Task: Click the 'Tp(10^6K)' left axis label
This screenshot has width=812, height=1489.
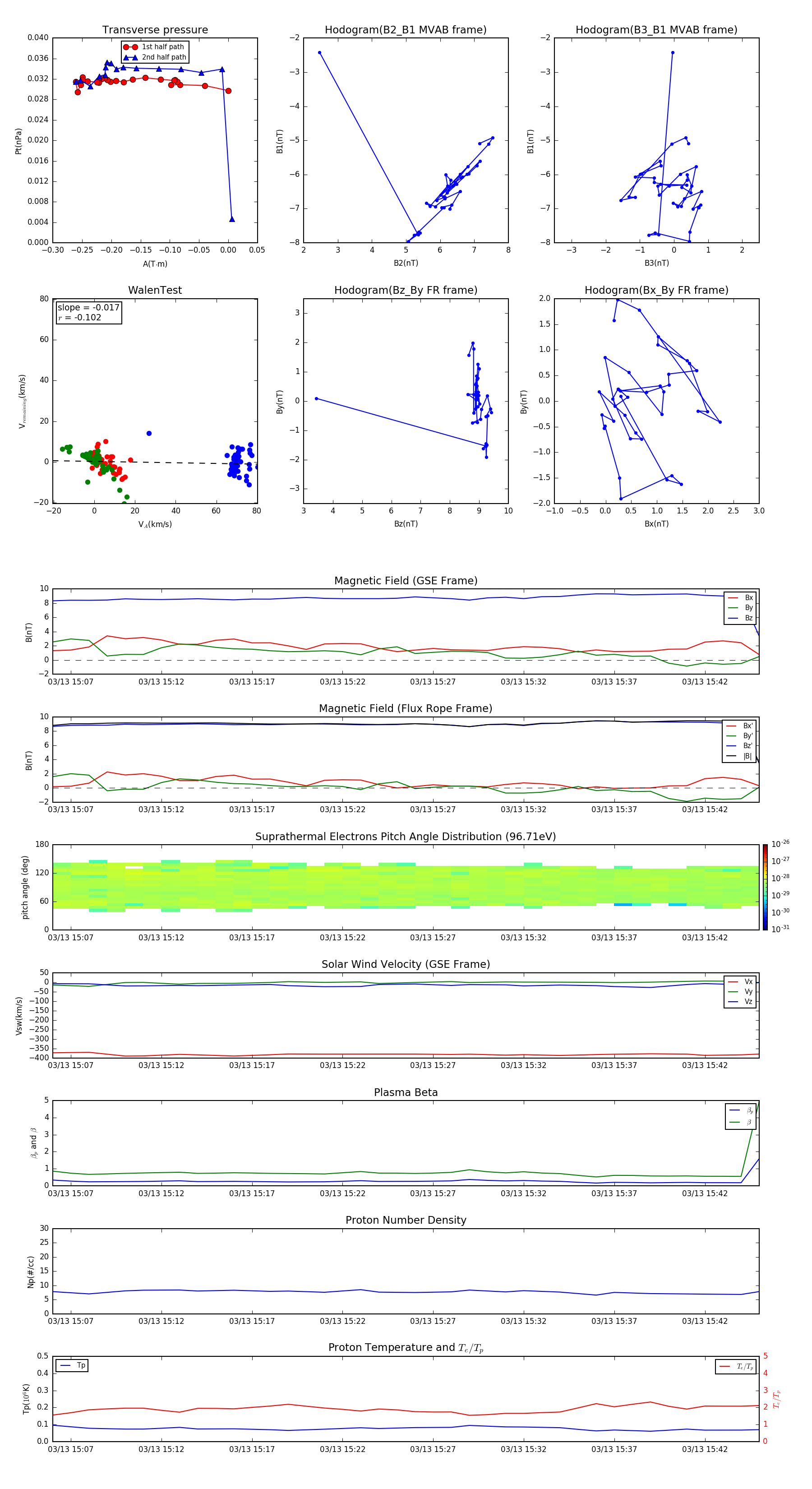Action: 26,1399
